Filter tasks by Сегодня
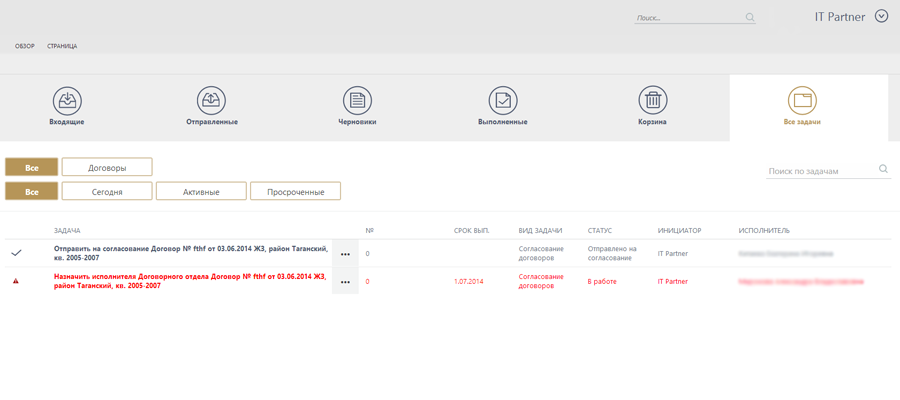The width and height of the screenshot is (900, 400). pos(107,191)
